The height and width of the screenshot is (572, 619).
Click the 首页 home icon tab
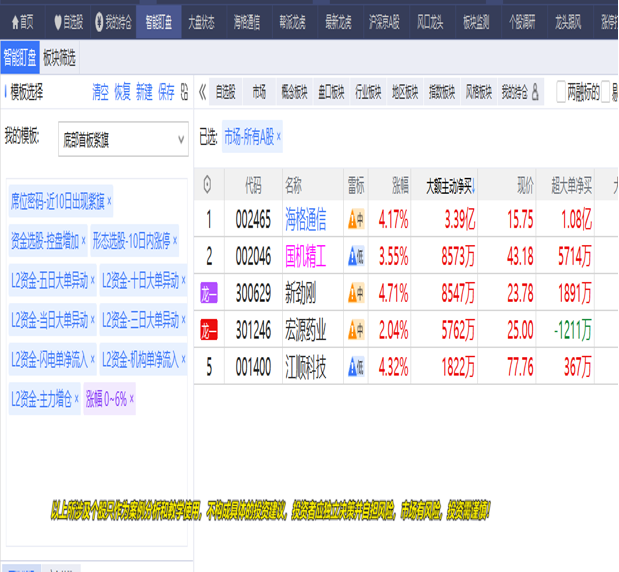[20, 20]
